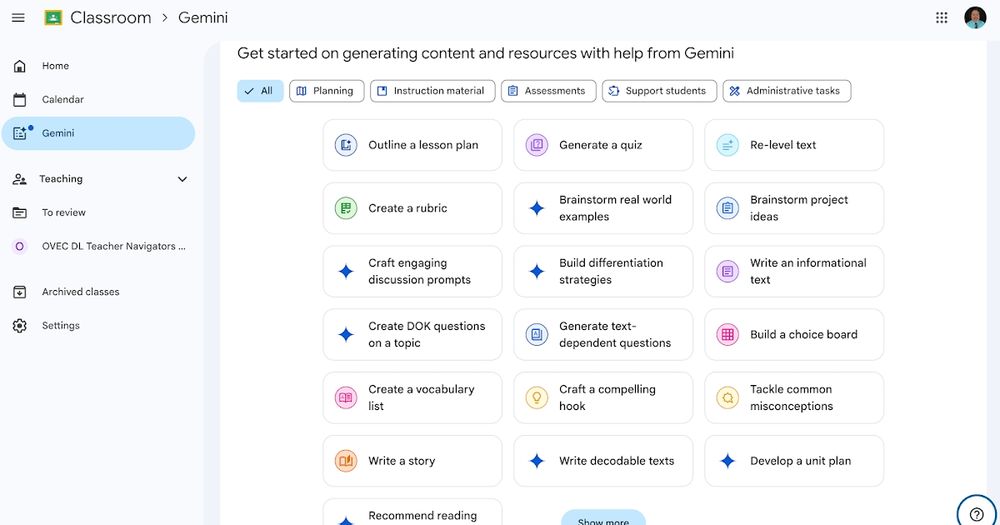Click the Create a rubric icon
Viewport: 1000px width, 525px height.
(x=346, y=208)
